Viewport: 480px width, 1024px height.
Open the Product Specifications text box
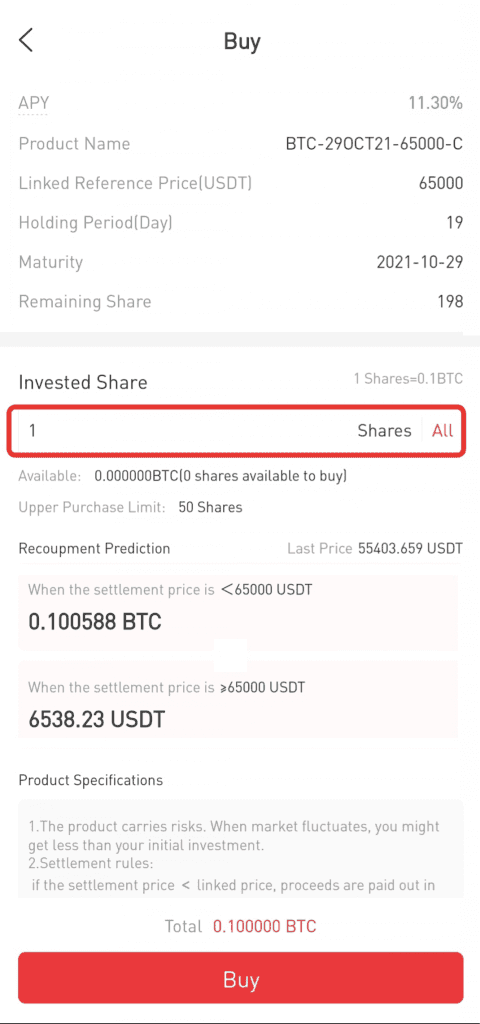pyautogui.click(x=240, y=848)
